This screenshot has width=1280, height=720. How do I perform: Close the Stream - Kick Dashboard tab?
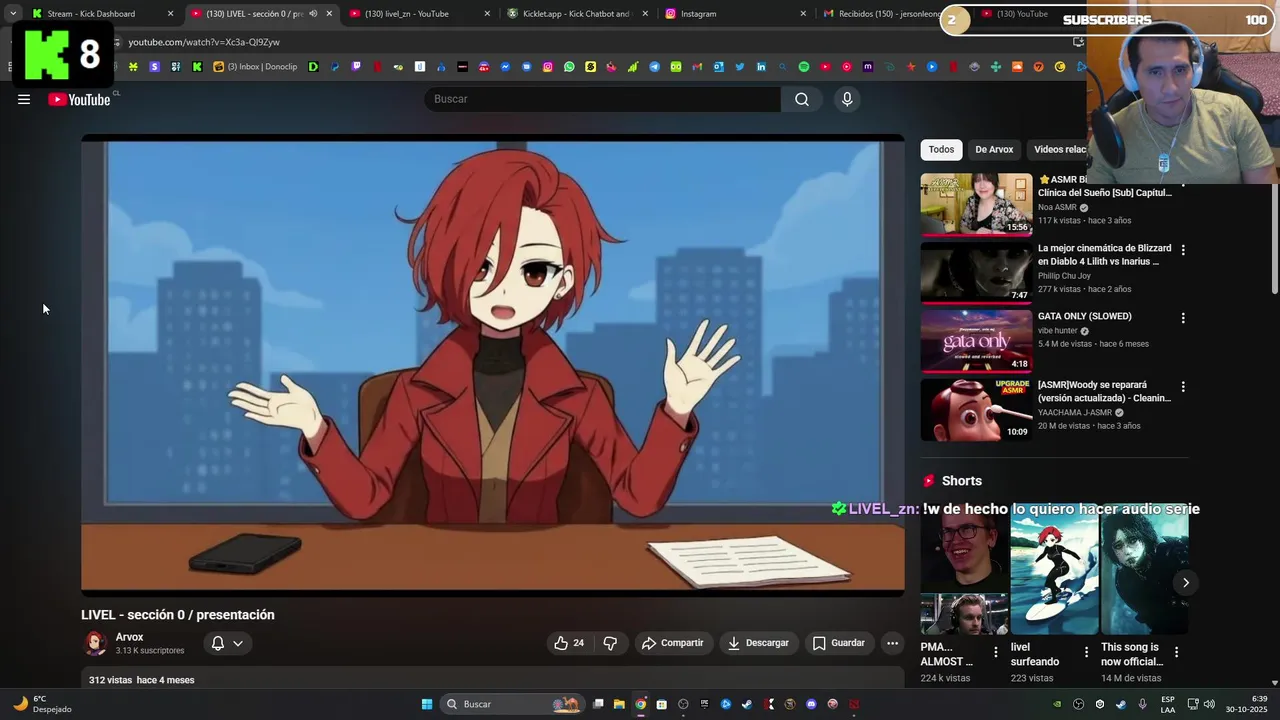click(170, 14)
